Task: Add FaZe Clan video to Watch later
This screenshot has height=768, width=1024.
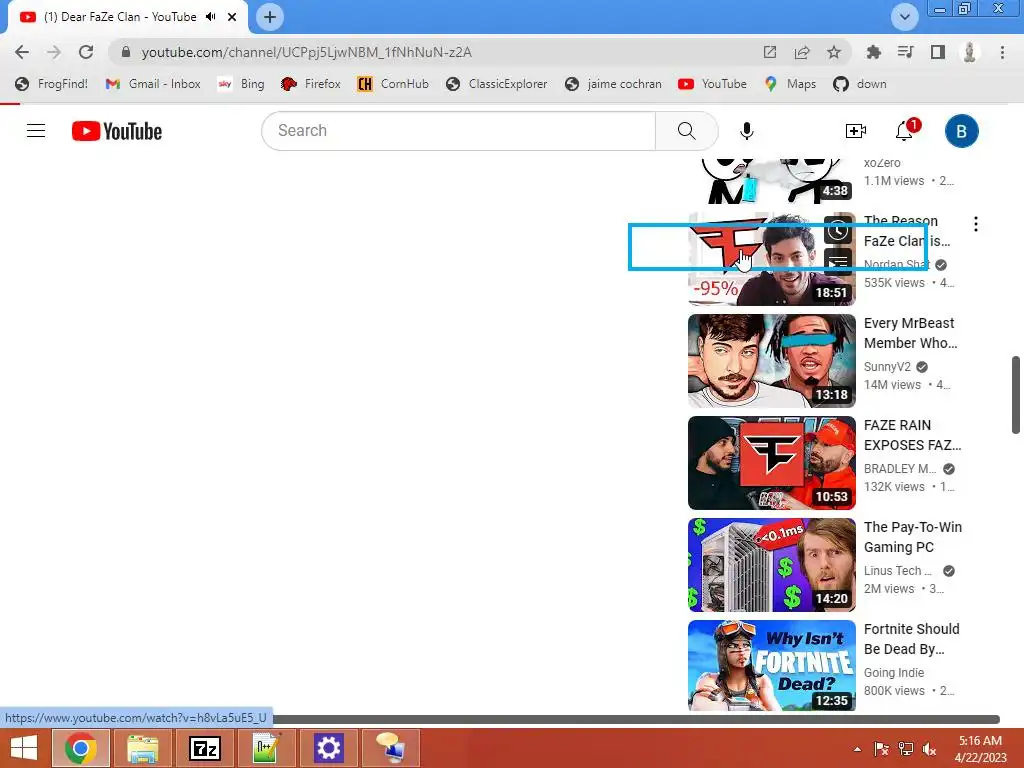Action: pyautogui.click(x=838, y=229)
